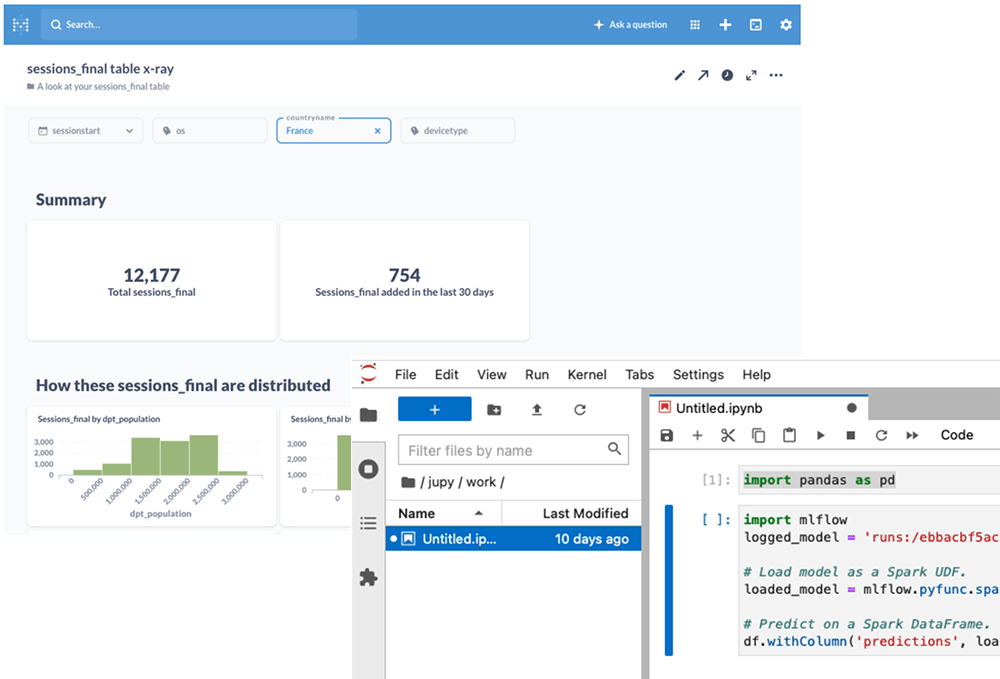Image resolution: width=1000 pixels, height=679 pixels.
Task: Open the Code cell type dropdown
Action: tap(957, 435)
